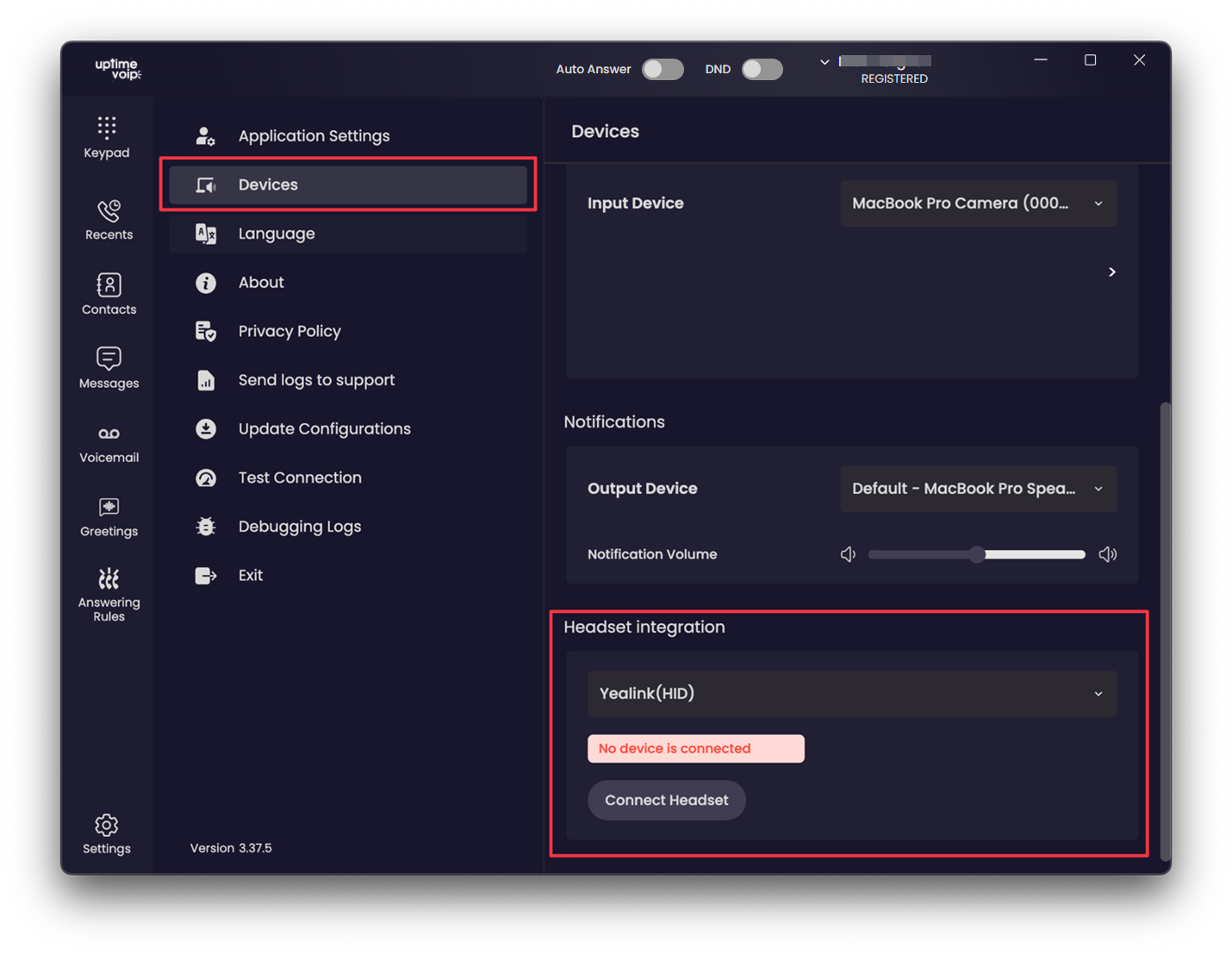
Task: Open Voicemail from the sidebar
Action: (109, 434)
